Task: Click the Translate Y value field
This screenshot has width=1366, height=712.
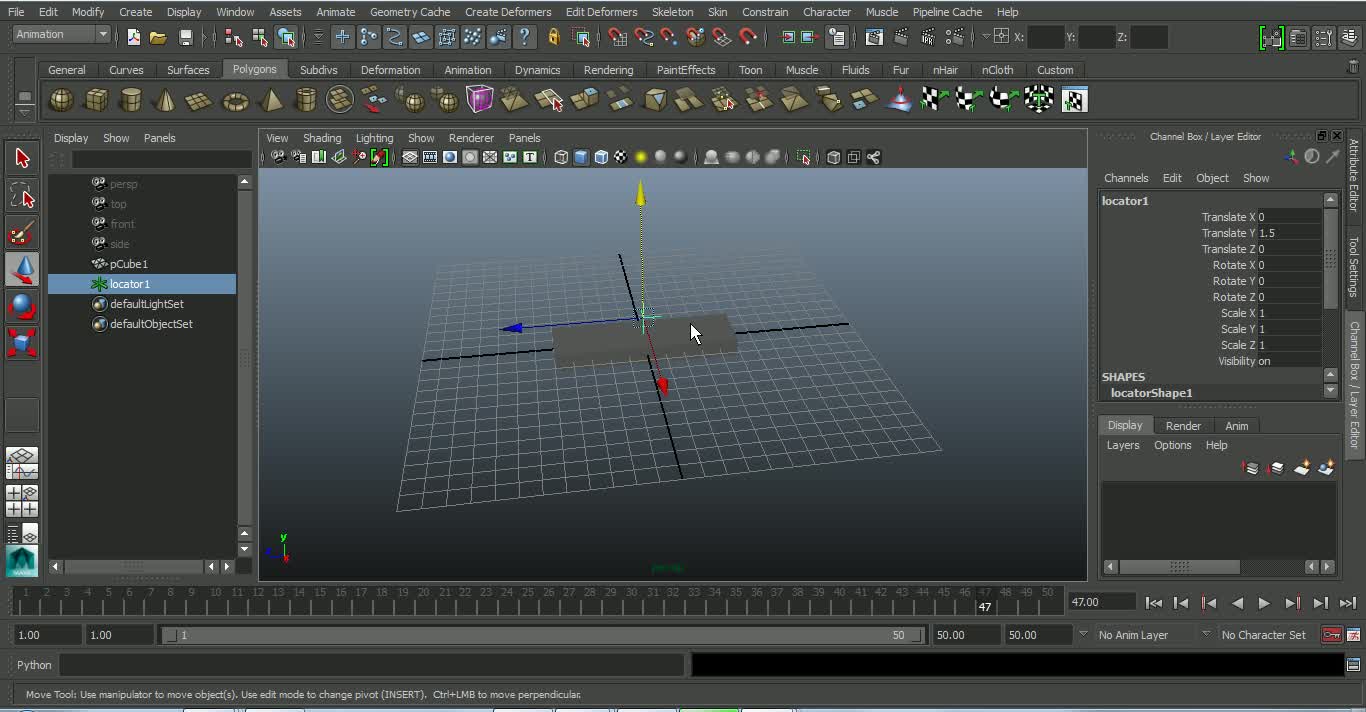Action: tap(1290, 233)
